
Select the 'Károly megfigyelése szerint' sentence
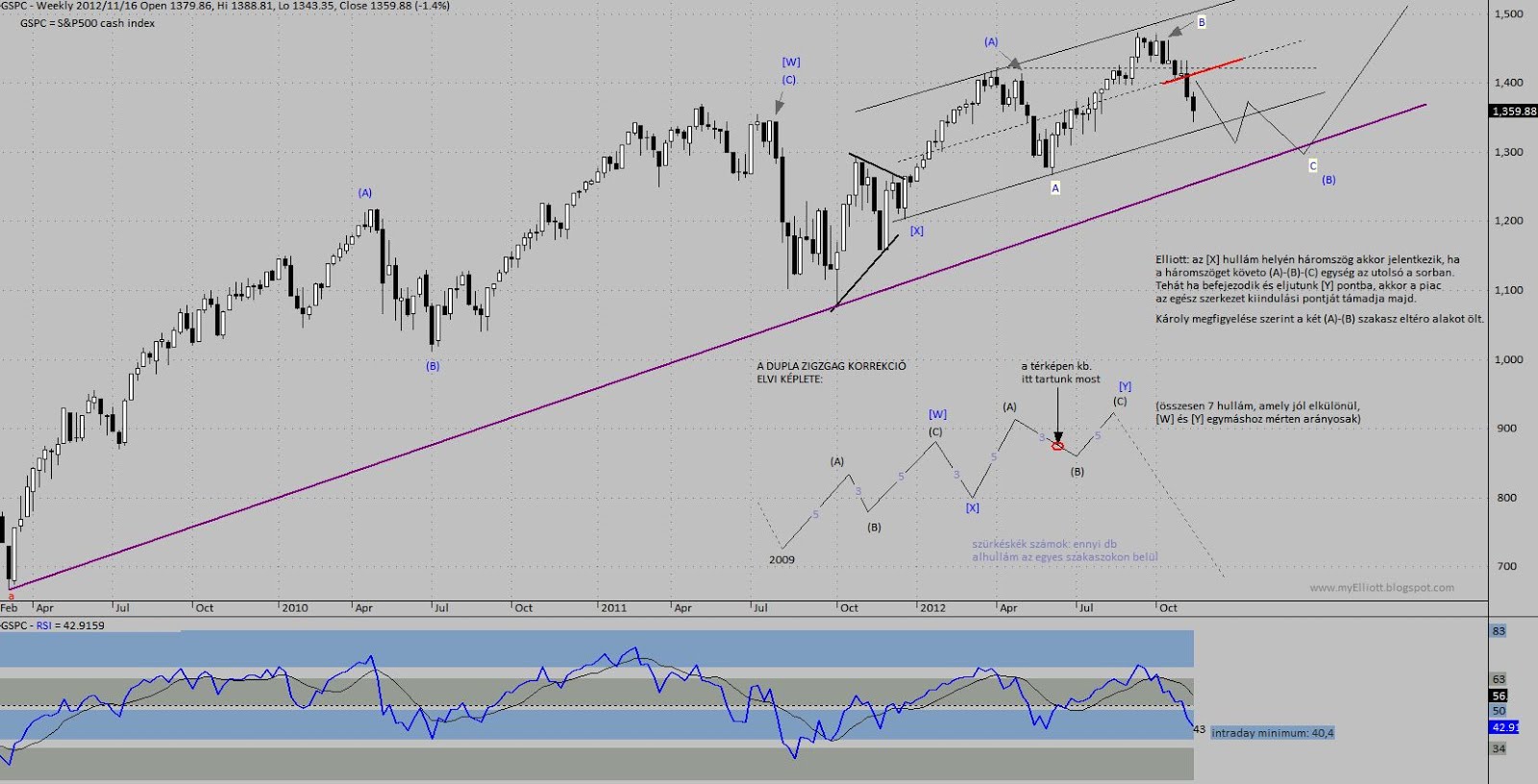pos(1319,319)
